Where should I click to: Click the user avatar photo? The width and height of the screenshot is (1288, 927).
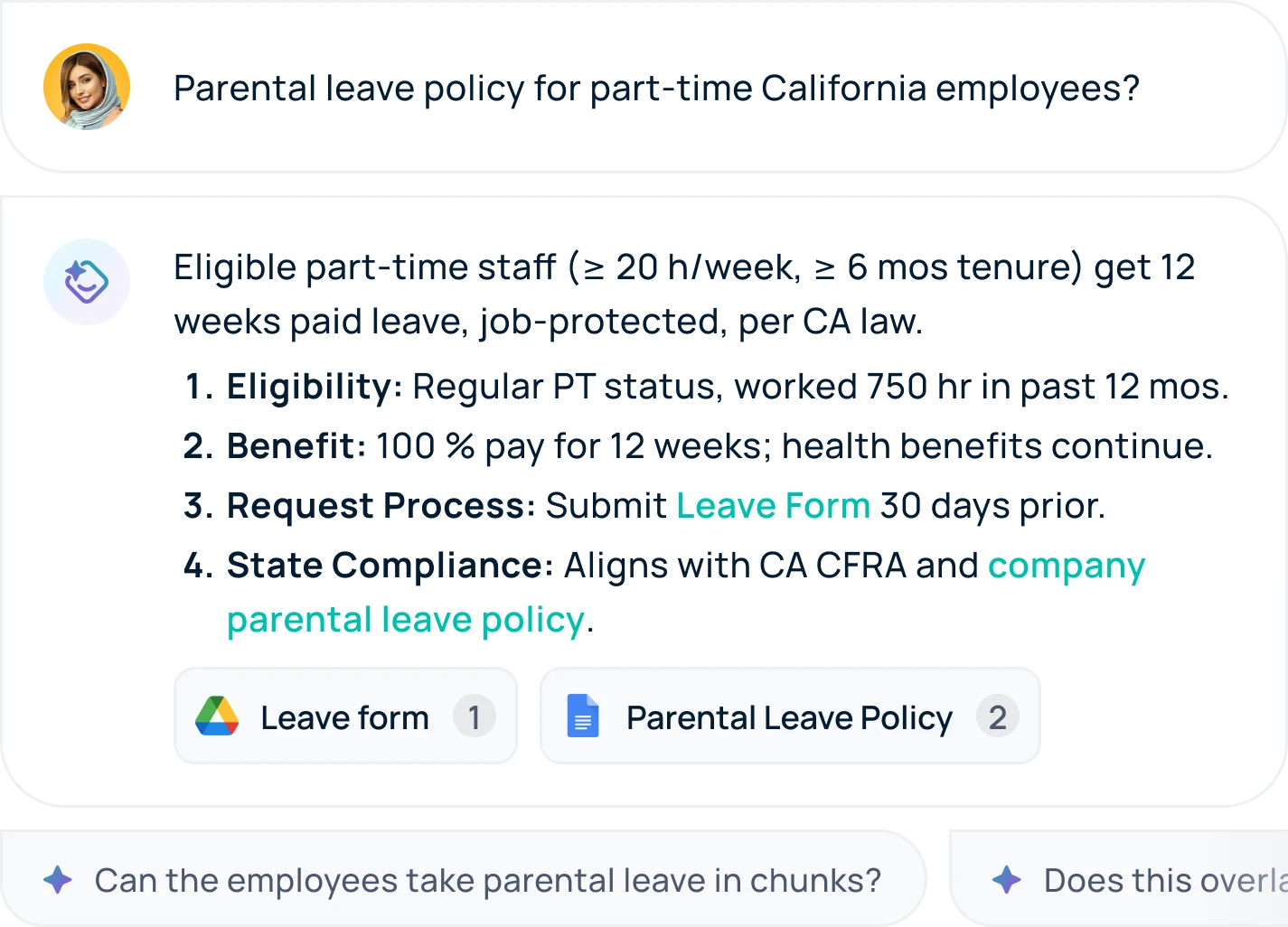pos(86,86)
